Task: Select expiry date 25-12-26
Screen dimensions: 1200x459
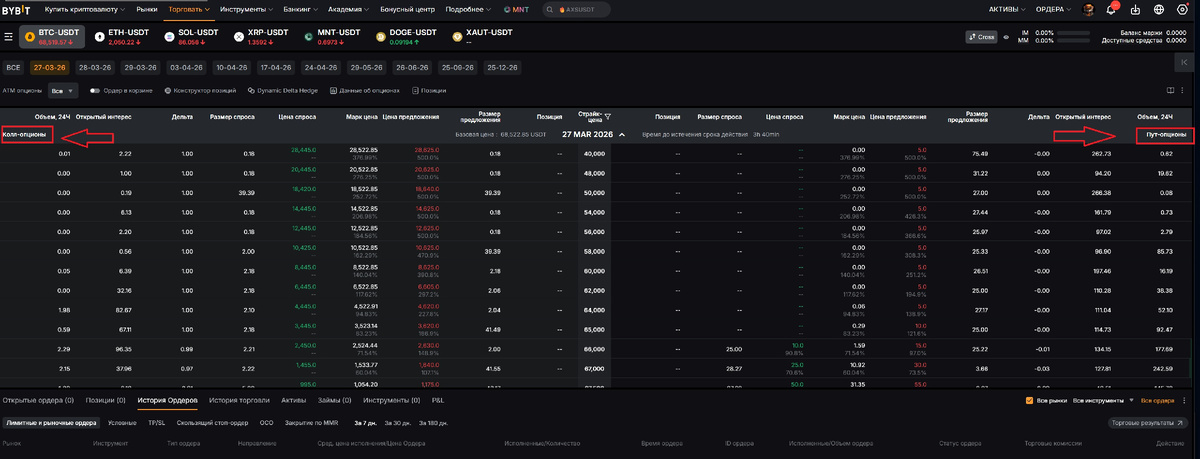Action: [x=501, y=67]
